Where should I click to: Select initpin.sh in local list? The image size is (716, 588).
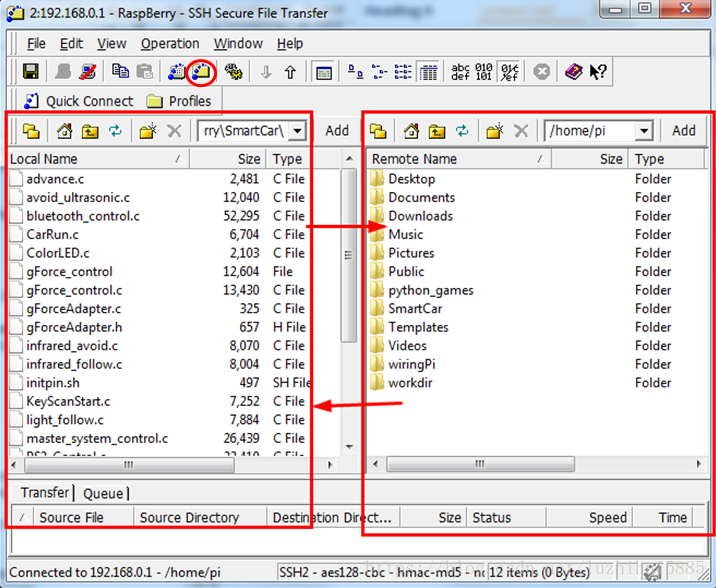pyautogui.click(x=53, y=383)
